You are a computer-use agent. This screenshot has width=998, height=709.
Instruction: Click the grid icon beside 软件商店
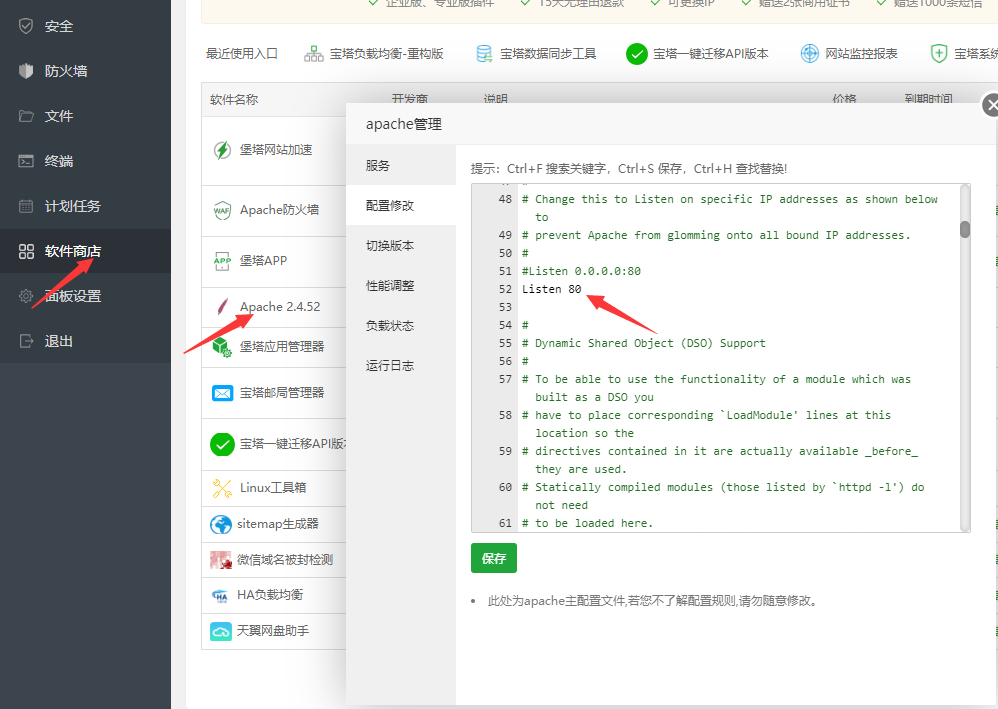[x=26, y=251]
